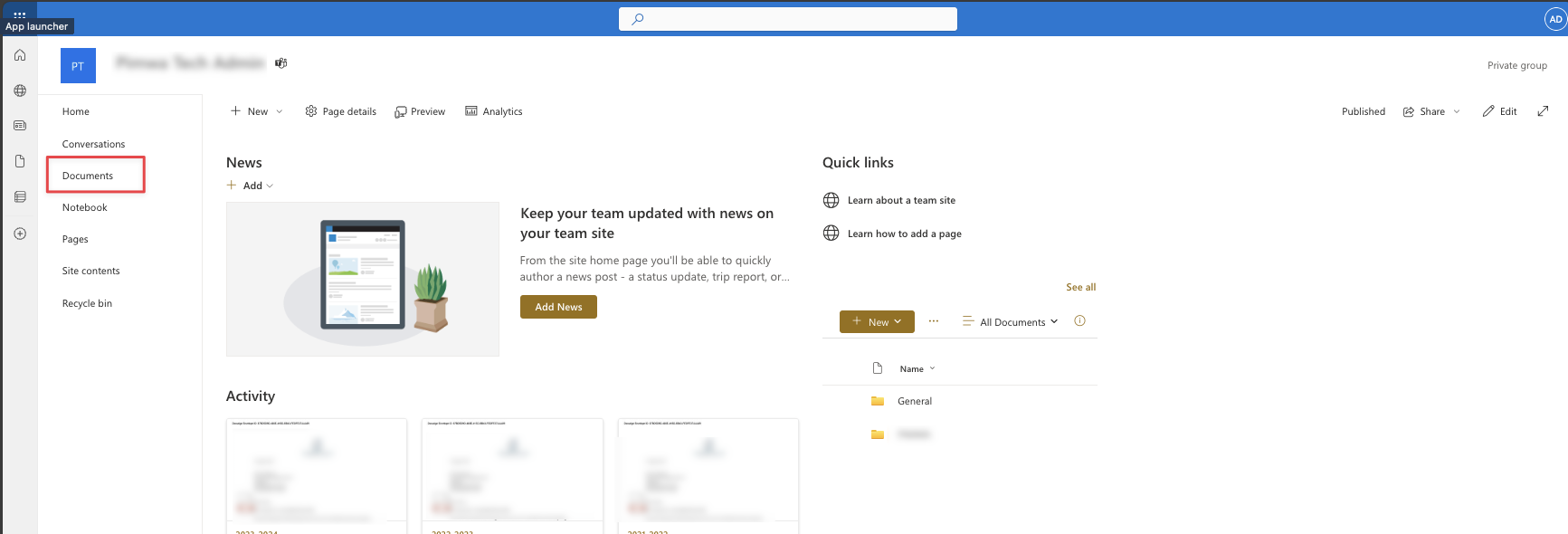The image size is (1568, 534).
Task: Click the globe icon beside Learn about a team site
Action: (x=831, y=200)
